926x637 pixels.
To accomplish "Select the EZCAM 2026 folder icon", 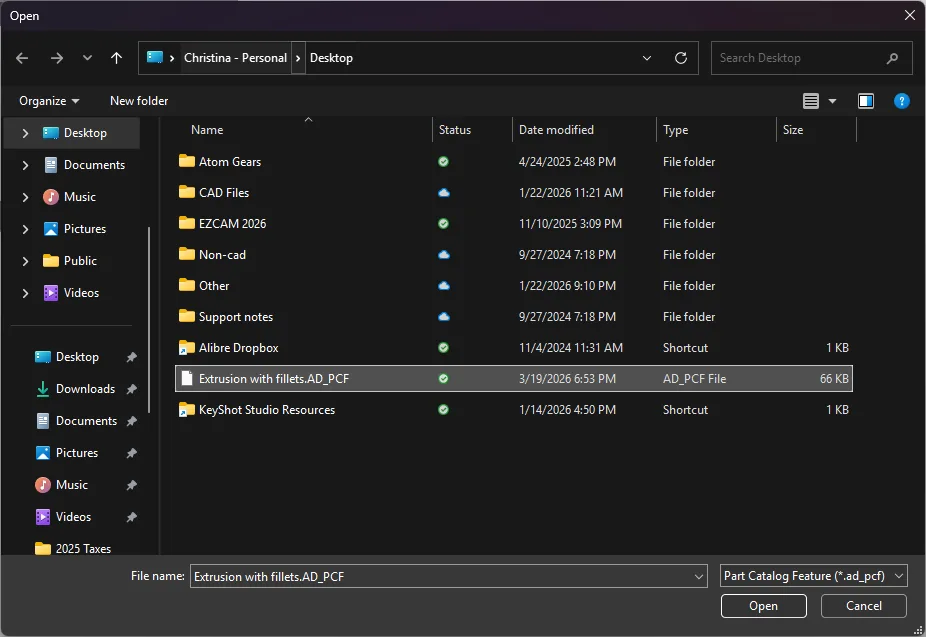I will click(x=187, y=223).
